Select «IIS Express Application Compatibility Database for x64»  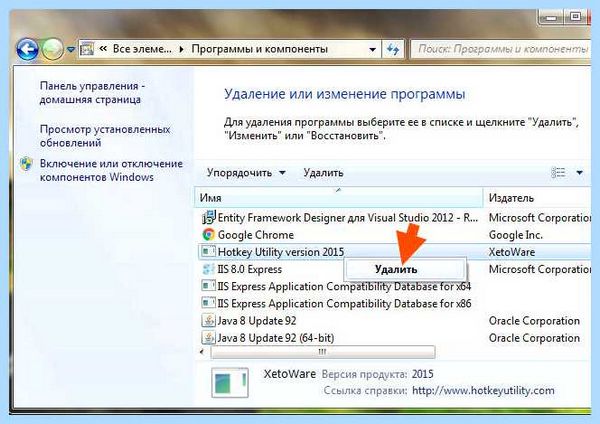pos(344,286)
